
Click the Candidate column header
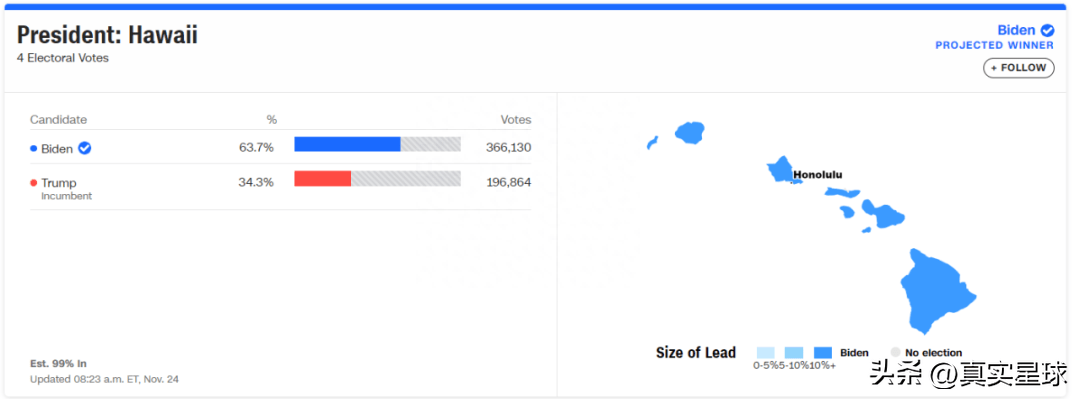pyautogui.click(x=59, y=119)
